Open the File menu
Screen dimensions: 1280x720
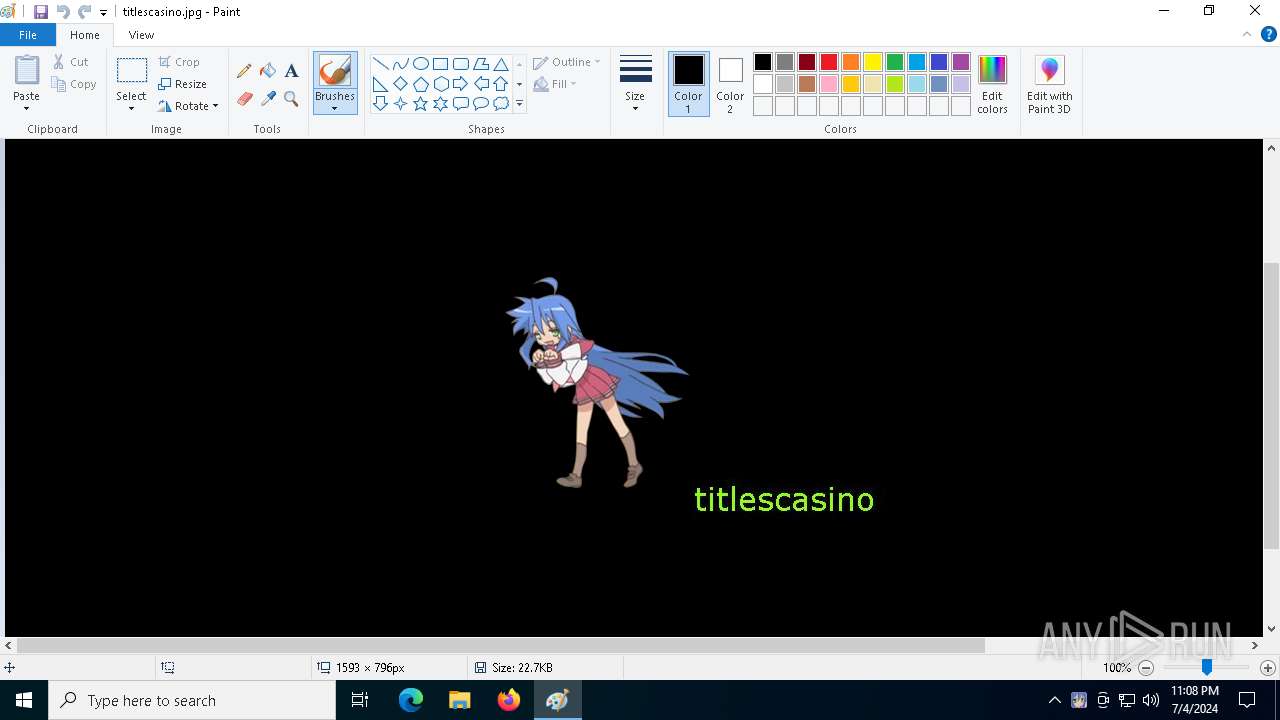tap(28, 35)
